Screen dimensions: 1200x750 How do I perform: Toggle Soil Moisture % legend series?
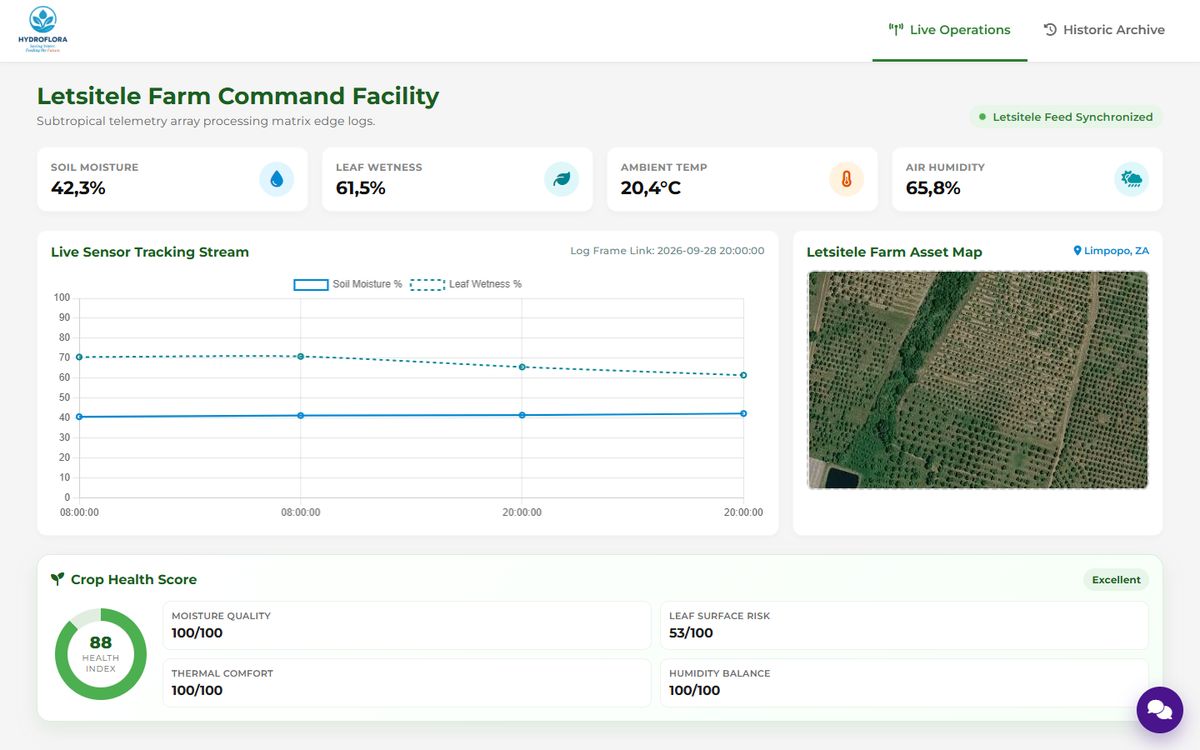pos(348,284)
